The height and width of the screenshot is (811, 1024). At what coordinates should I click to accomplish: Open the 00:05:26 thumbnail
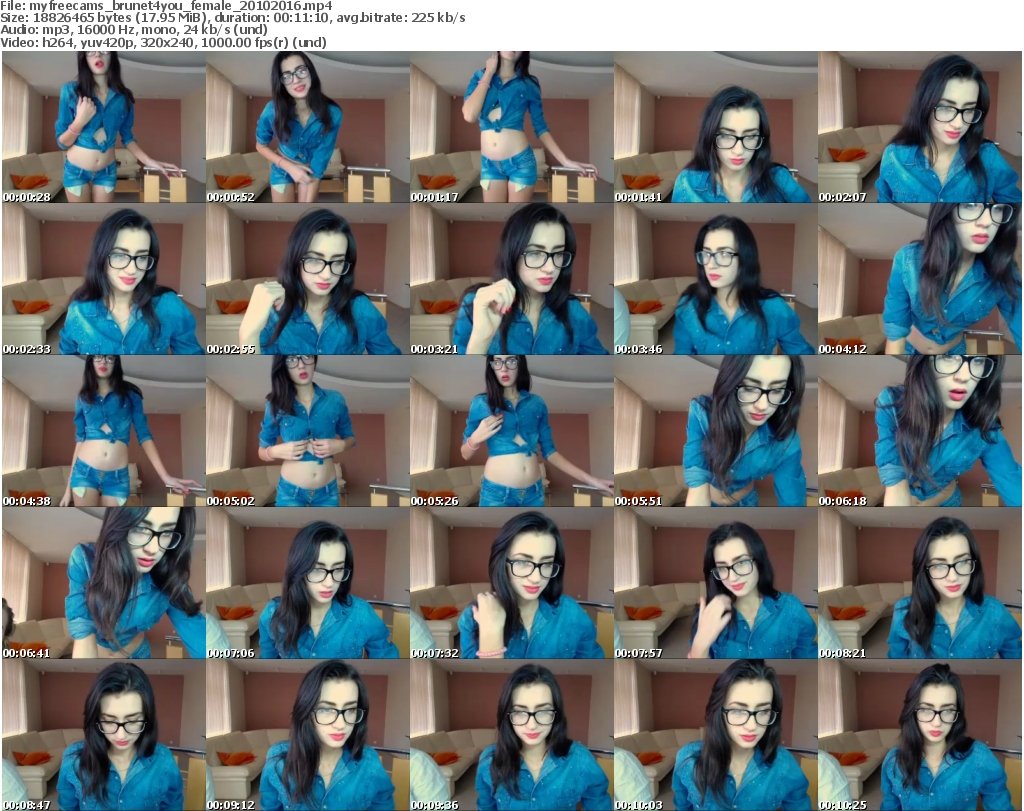[511, 432]
